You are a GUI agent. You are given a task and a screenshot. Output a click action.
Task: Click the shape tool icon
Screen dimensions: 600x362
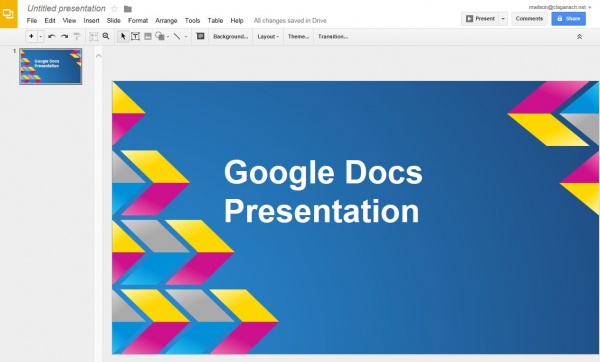[160, 36]
